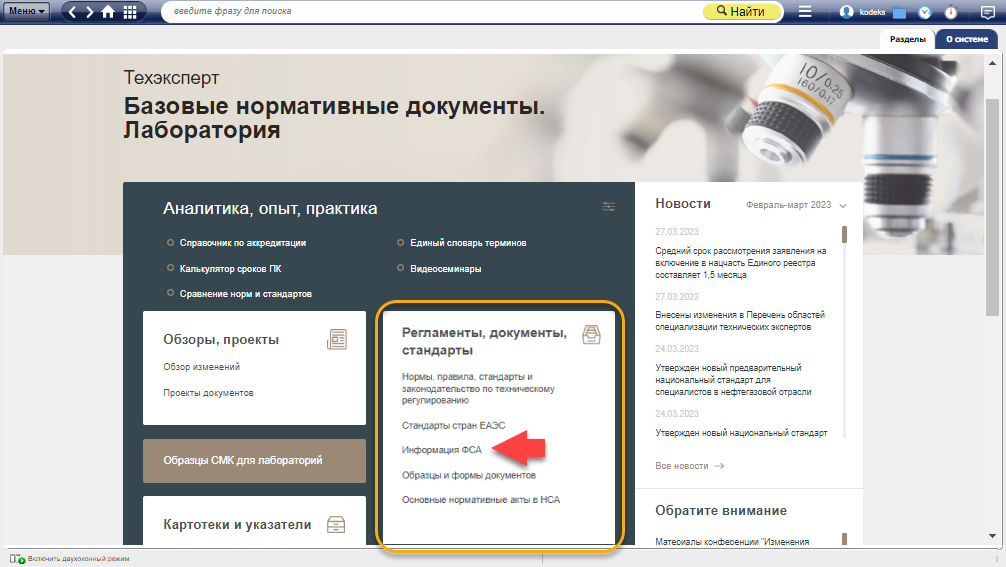Open the stopwatch control icon
This screenshot has width=1006, height=567.
(x=951, y=12)
